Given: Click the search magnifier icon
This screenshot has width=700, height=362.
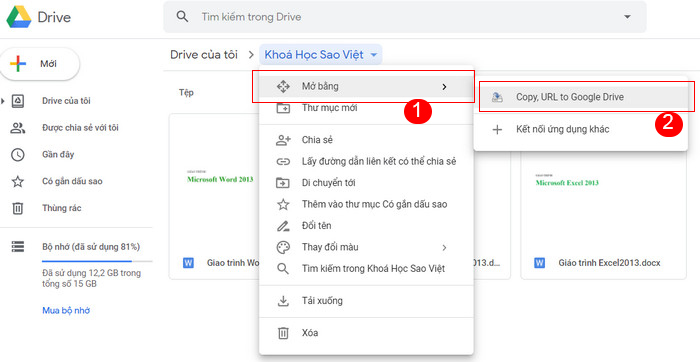Looking at the screenshot, I should (x=182, y=17).
